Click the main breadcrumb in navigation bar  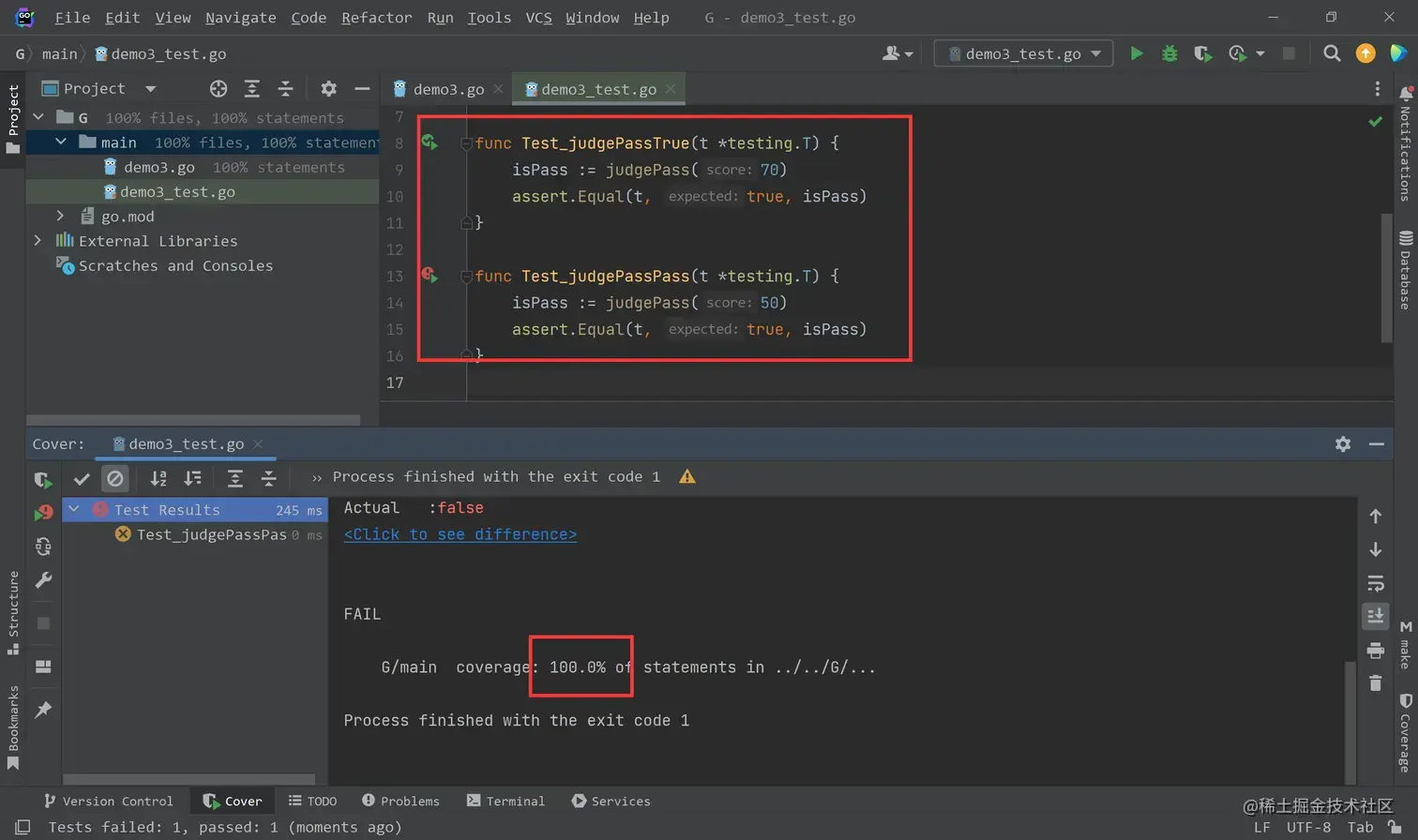pyautogui.click(x=59, y=53)
